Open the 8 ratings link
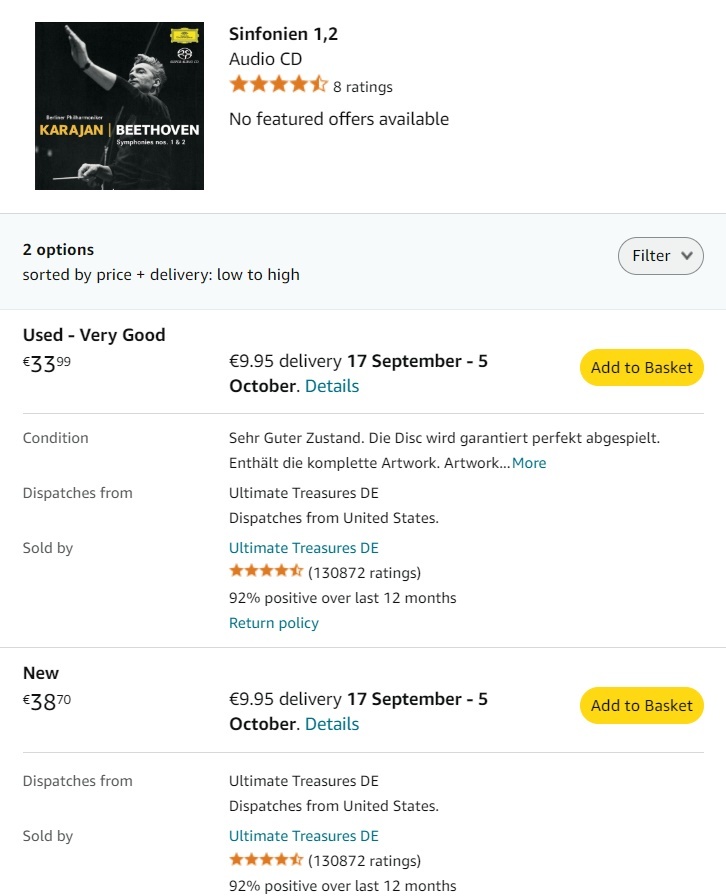This screenshot has width=726, height=896. click(363, 87)
